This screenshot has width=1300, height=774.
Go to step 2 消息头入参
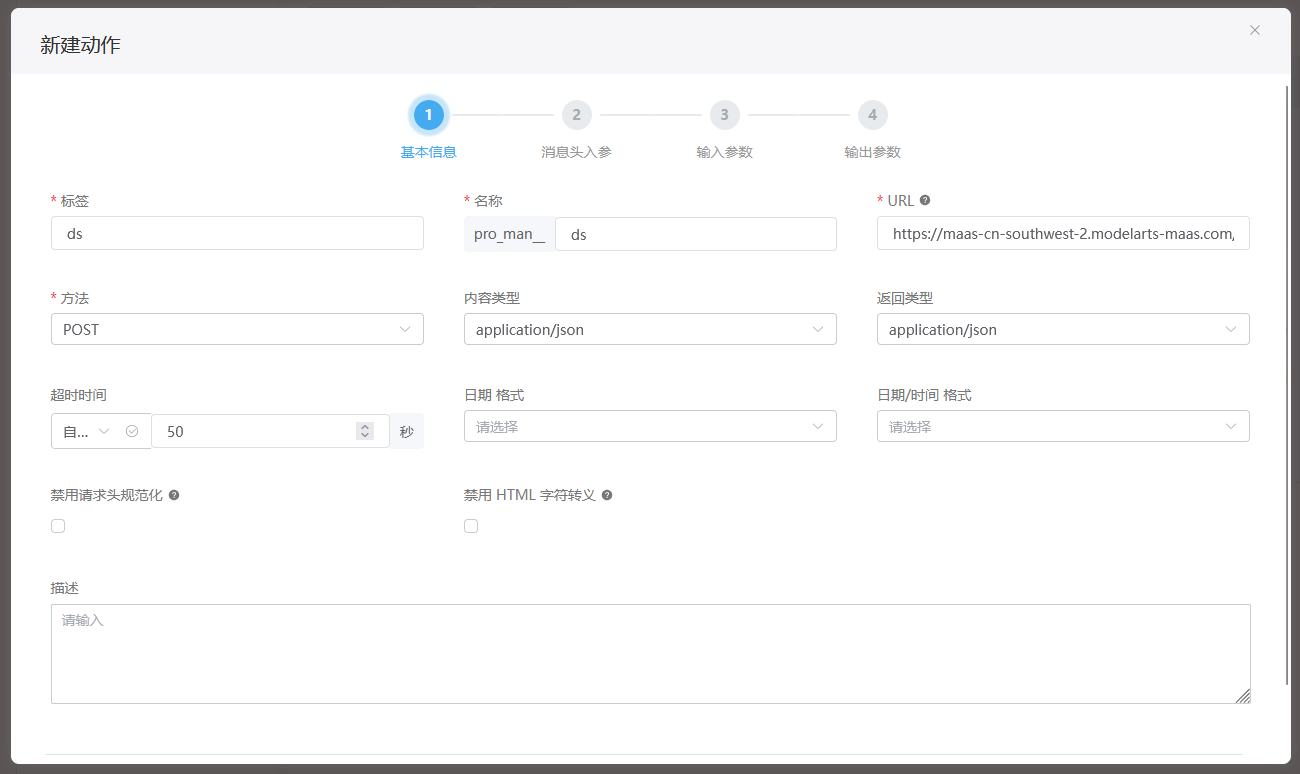[577, 129]
